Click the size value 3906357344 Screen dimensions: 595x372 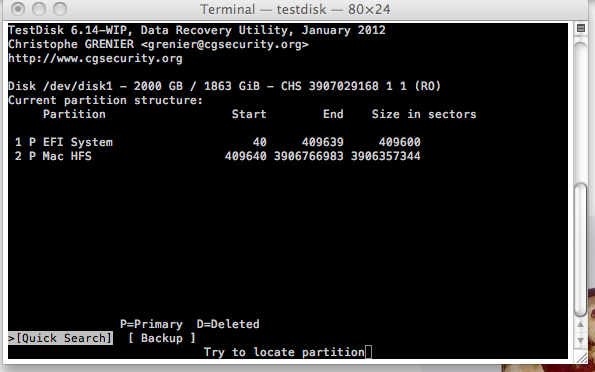386,156
